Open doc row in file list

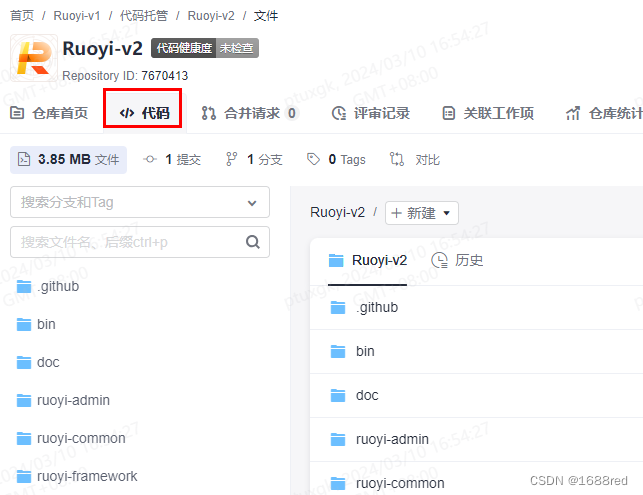(x=476, y=395)
